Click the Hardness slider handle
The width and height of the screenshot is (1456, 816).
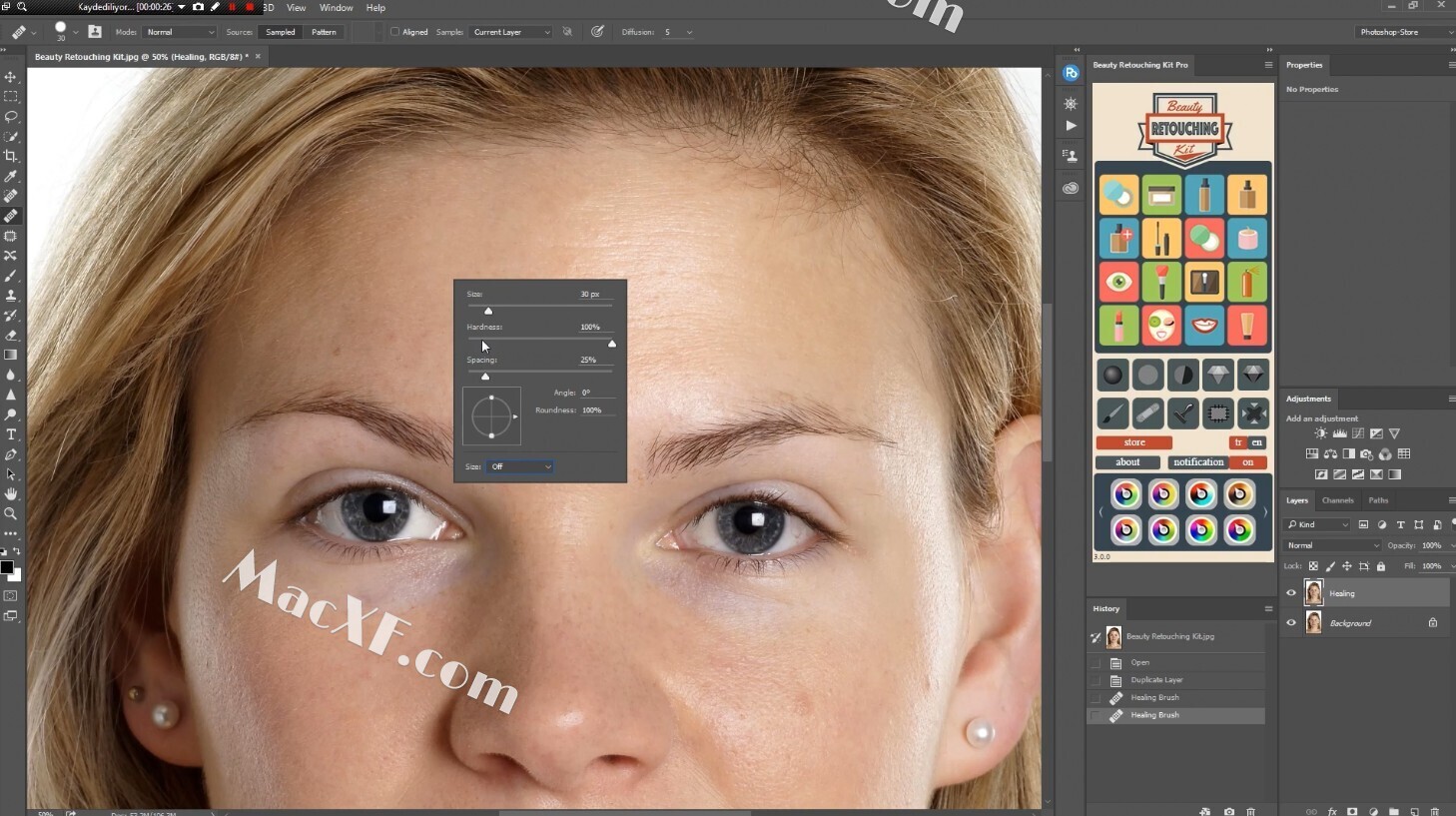pos(612,344)
